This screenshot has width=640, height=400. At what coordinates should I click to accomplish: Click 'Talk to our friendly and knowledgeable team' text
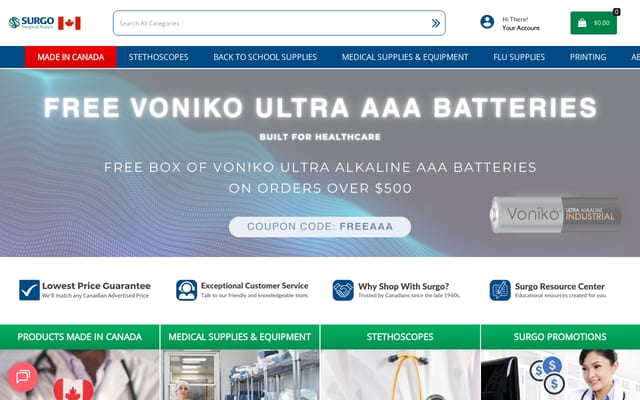click(x=255, y=295)
